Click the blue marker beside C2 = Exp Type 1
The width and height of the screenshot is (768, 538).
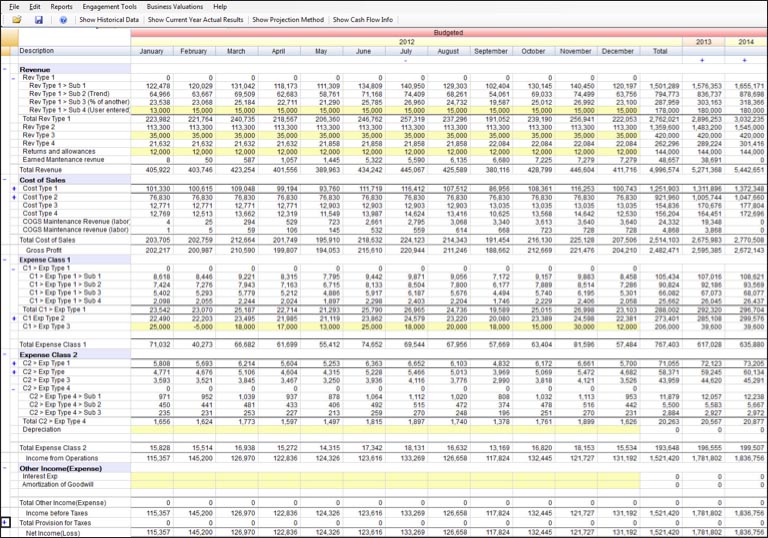pos(13,363)
